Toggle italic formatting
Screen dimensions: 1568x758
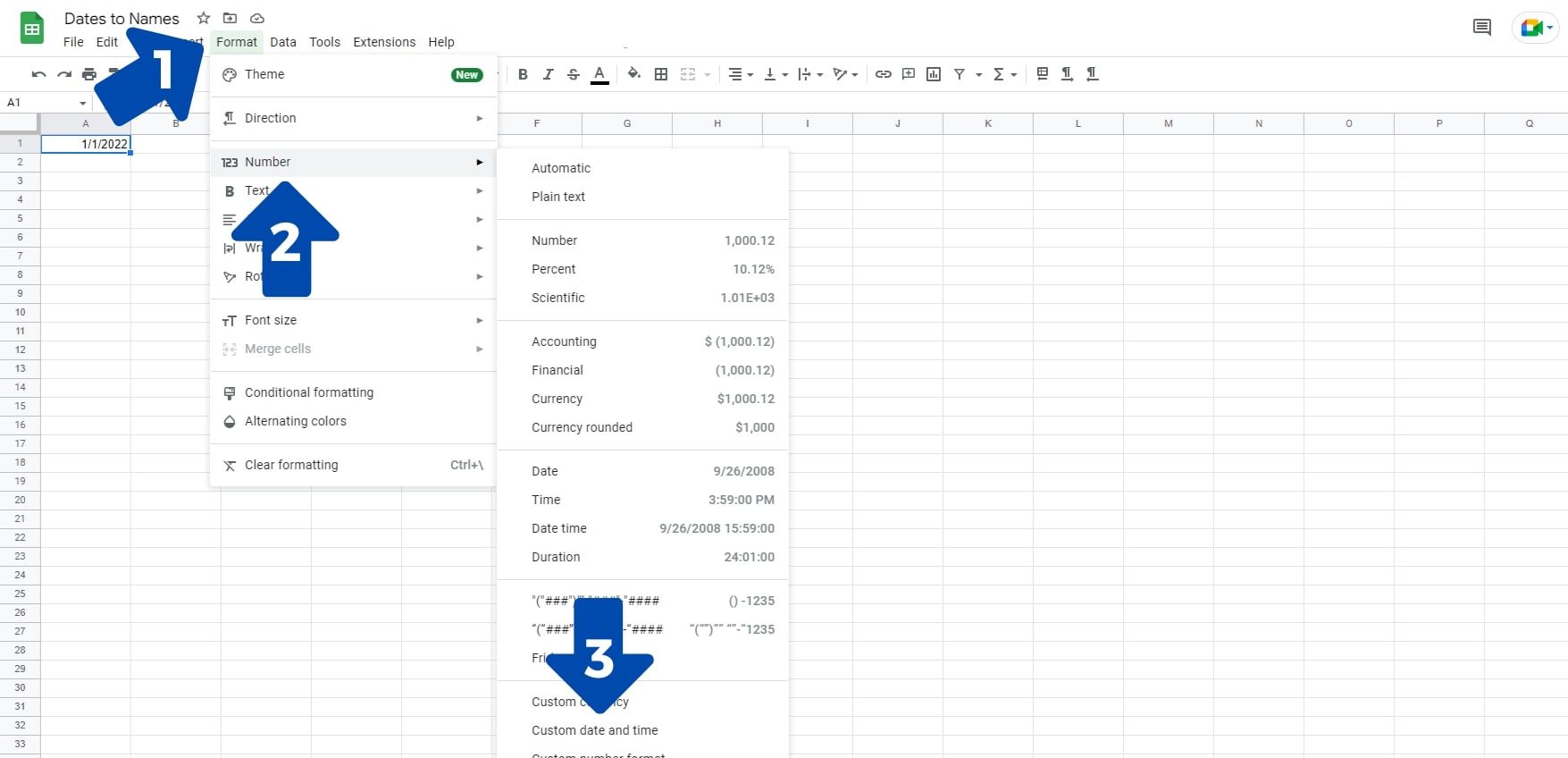548,74
